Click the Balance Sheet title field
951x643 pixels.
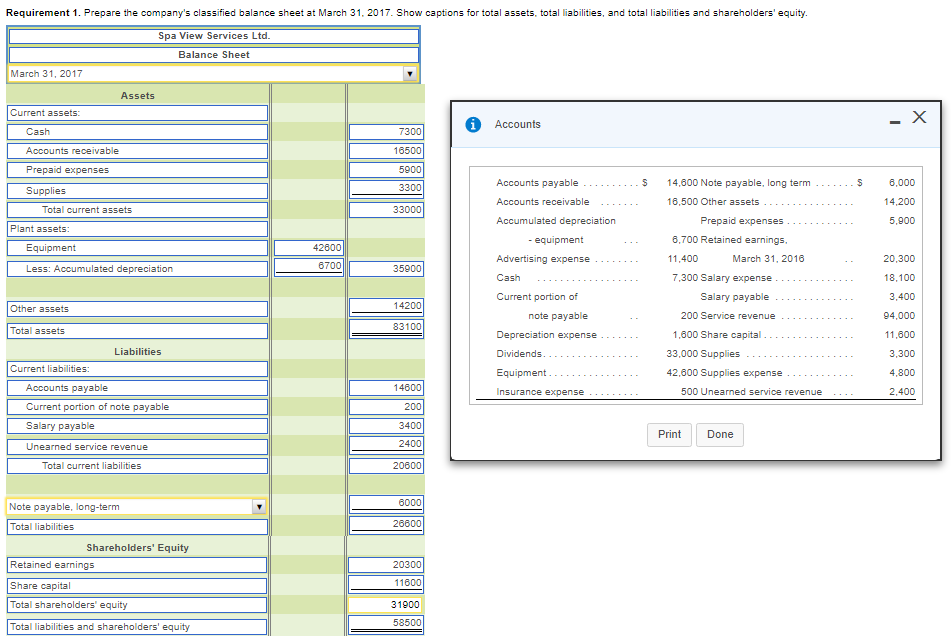(x=214, y=55)
